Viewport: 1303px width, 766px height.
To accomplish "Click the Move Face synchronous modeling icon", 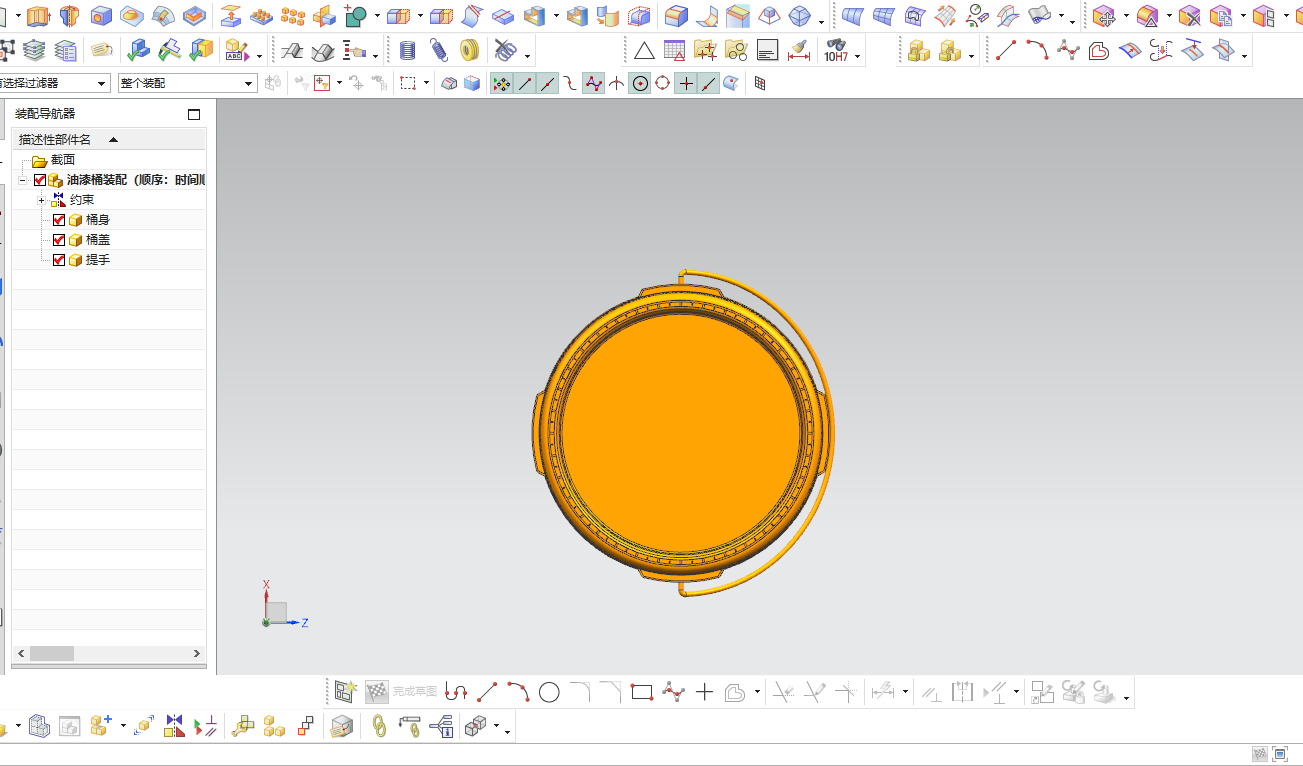I will point(1103,15).
